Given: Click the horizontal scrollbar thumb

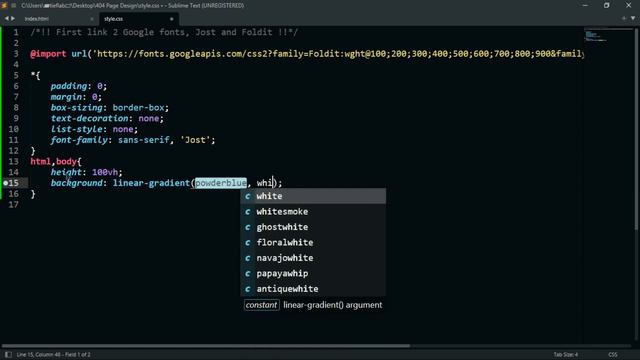Looking at the screenshot, I should coord(206,345).
